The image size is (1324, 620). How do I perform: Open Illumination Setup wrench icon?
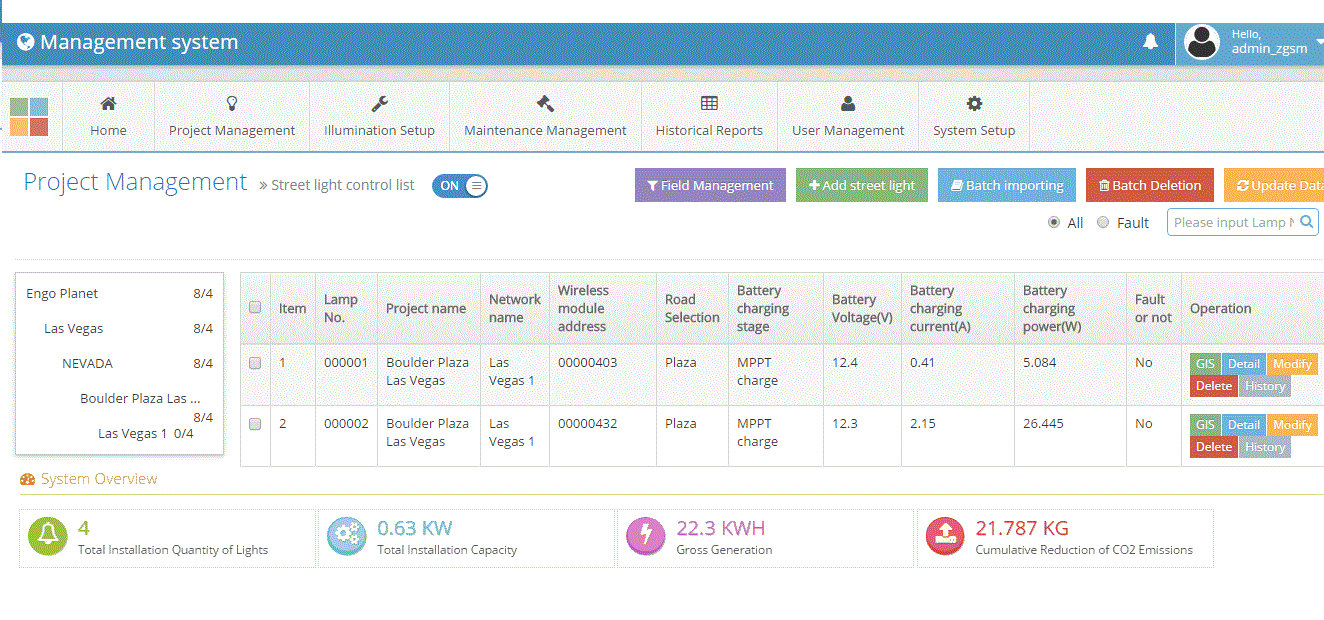pos(380,103)
